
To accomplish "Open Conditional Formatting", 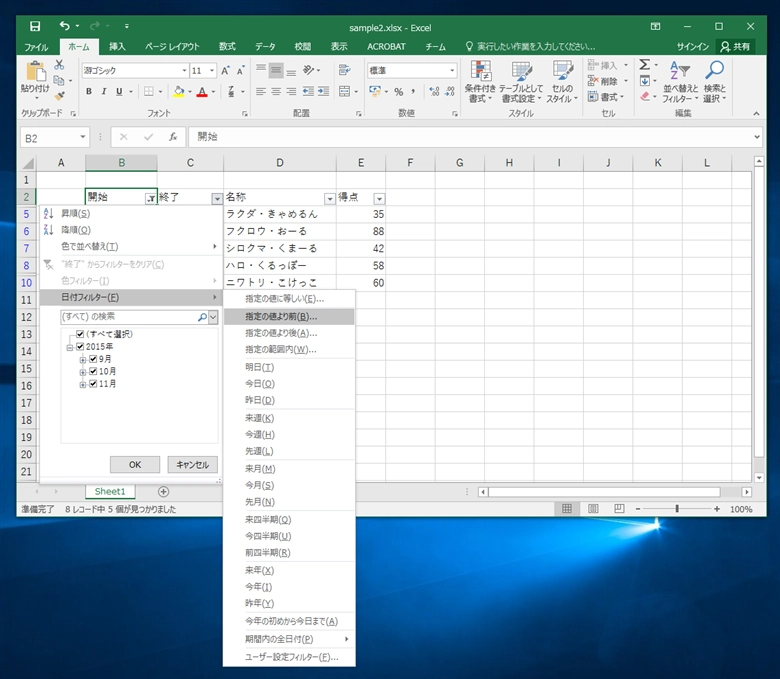I will (481, 82).
